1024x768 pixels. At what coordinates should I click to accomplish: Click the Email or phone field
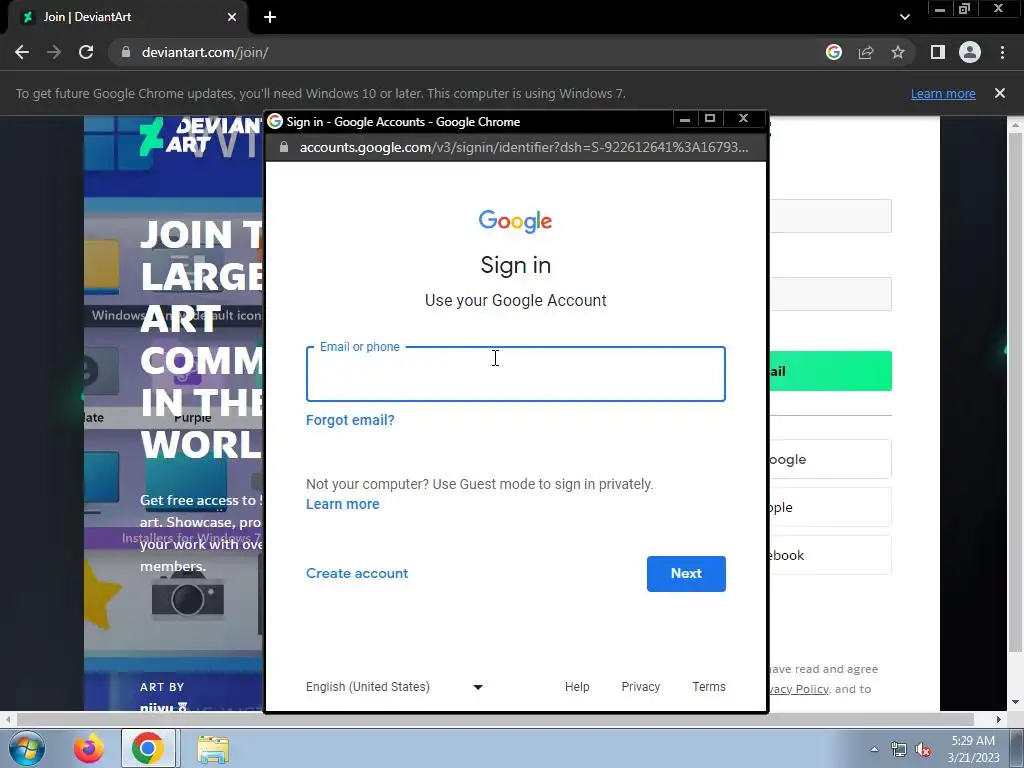click(x=516, y=374)
